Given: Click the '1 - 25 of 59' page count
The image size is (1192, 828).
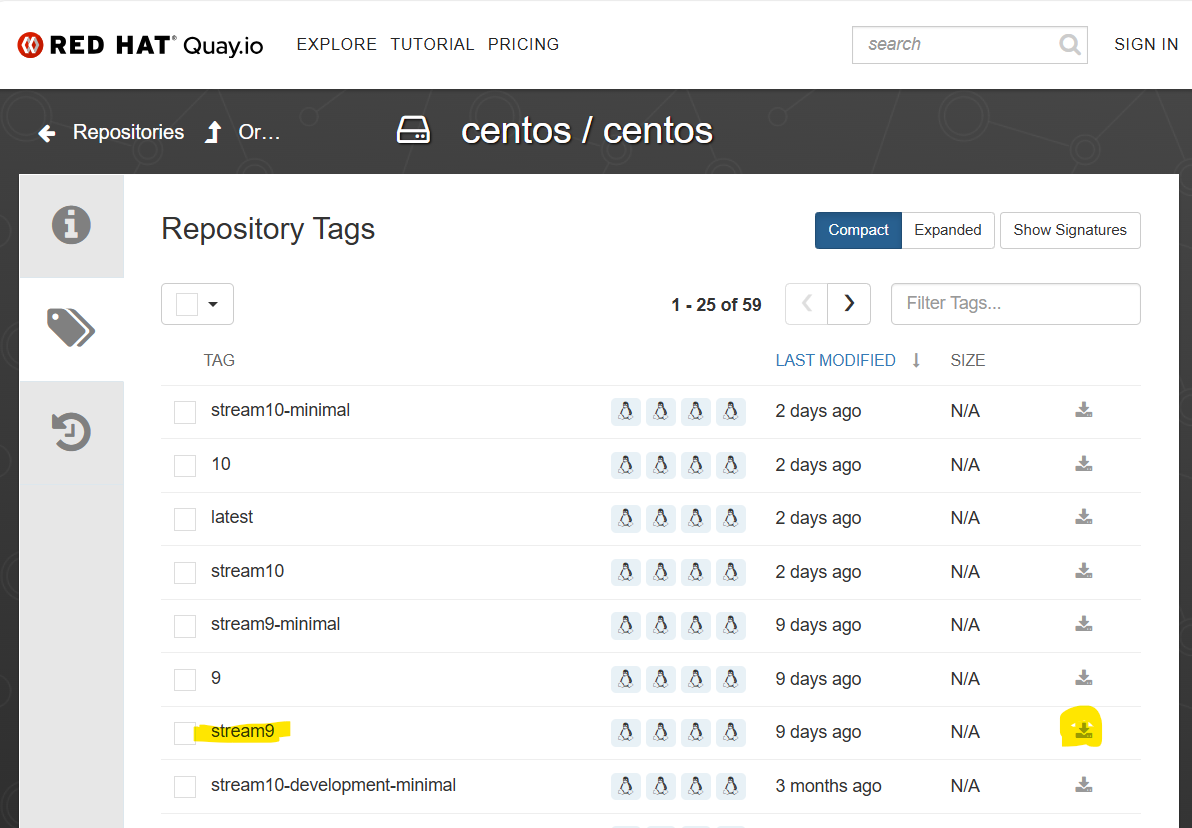Looking at the screenshot, I should click(716, 305).
